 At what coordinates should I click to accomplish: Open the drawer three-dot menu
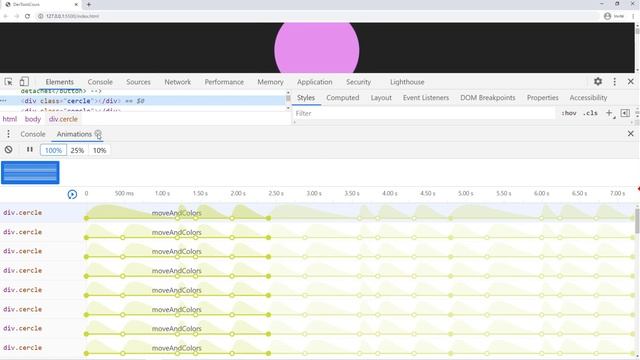tap(8, 134)
